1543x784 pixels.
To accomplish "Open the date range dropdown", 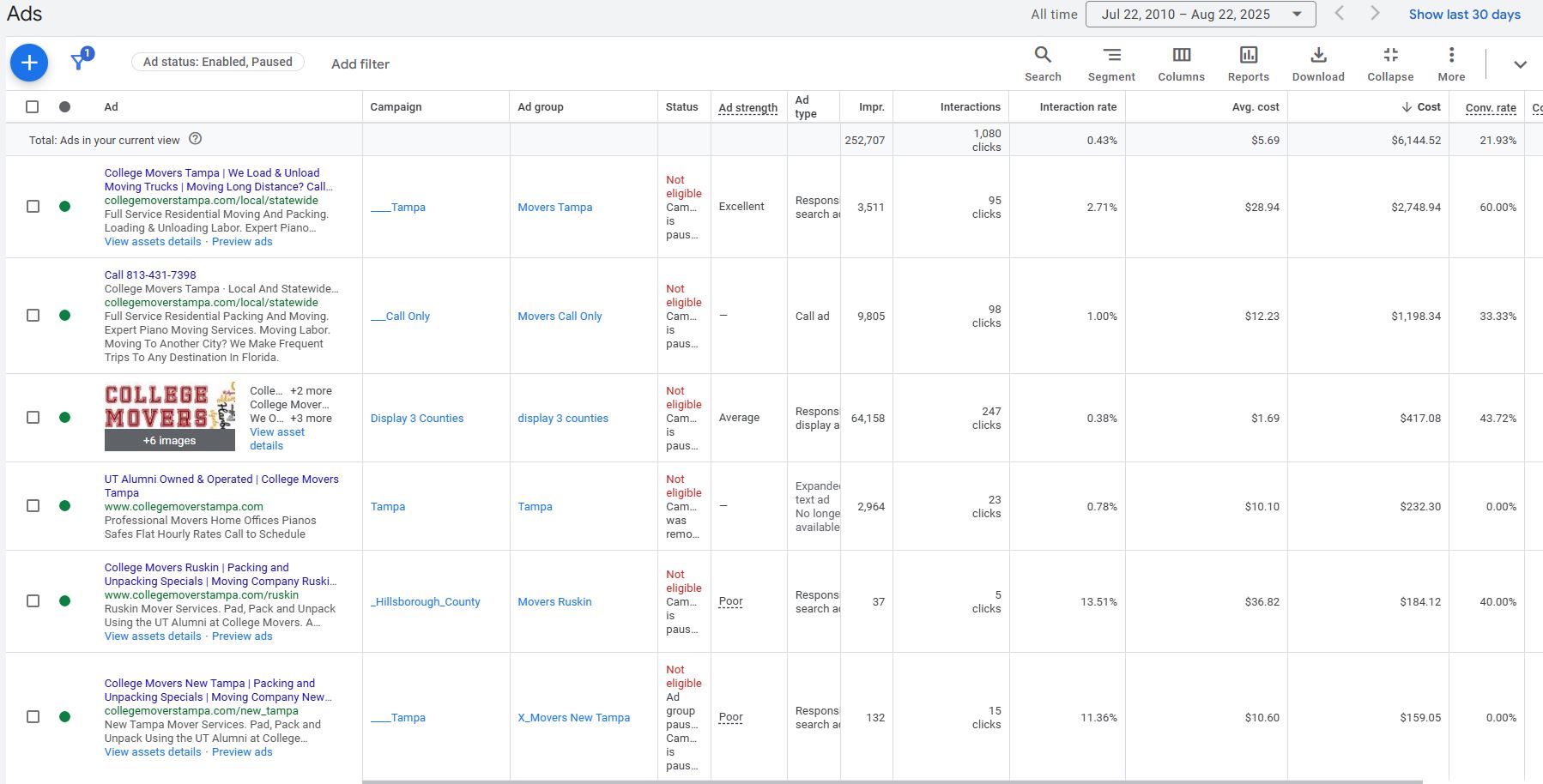I will pos(1200,14).
